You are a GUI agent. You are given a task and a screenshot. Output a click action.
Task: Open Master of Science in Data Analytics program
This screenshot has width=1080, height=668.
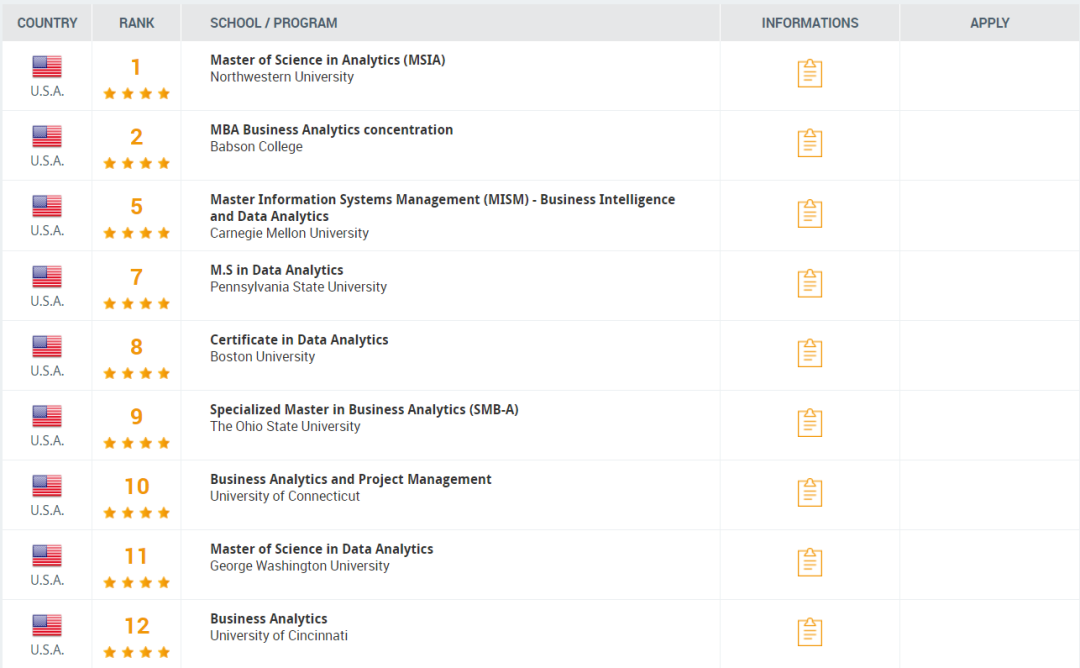tap(321, 549)
